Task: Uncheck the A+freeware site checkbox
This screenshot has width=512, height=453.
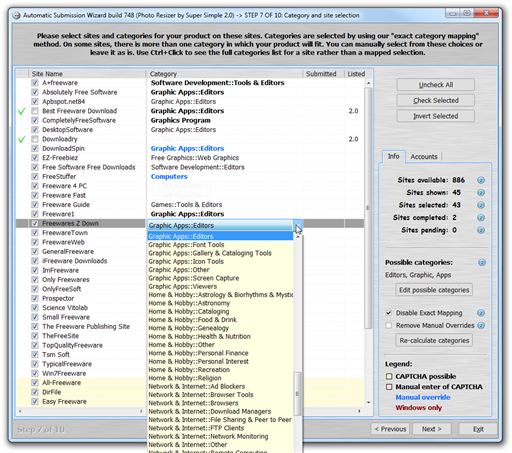Action: [35, 83]
